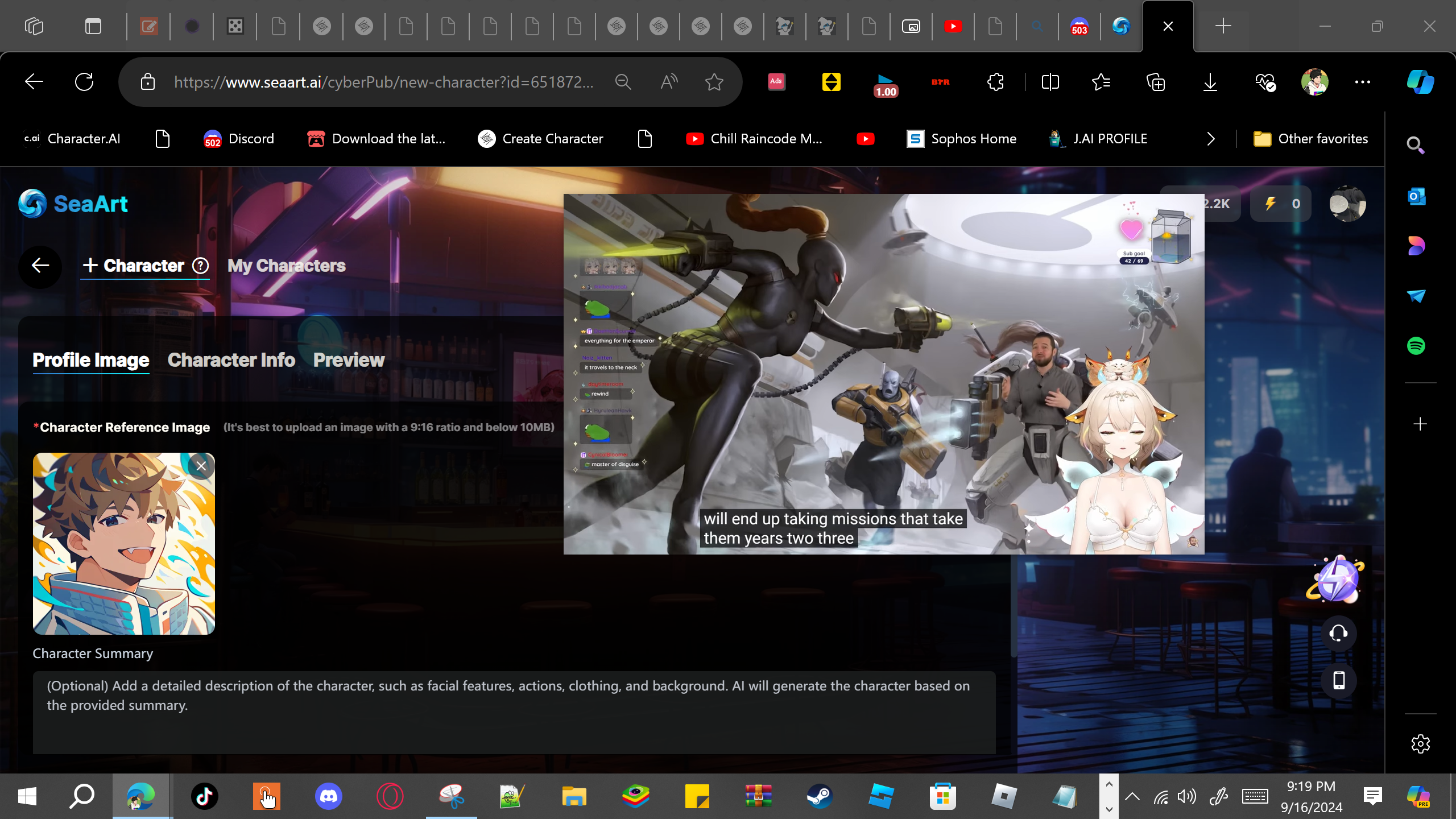This screenshot has height=819, width=1456.
Task: Add this page to favorites star
Action: point(714,82)
